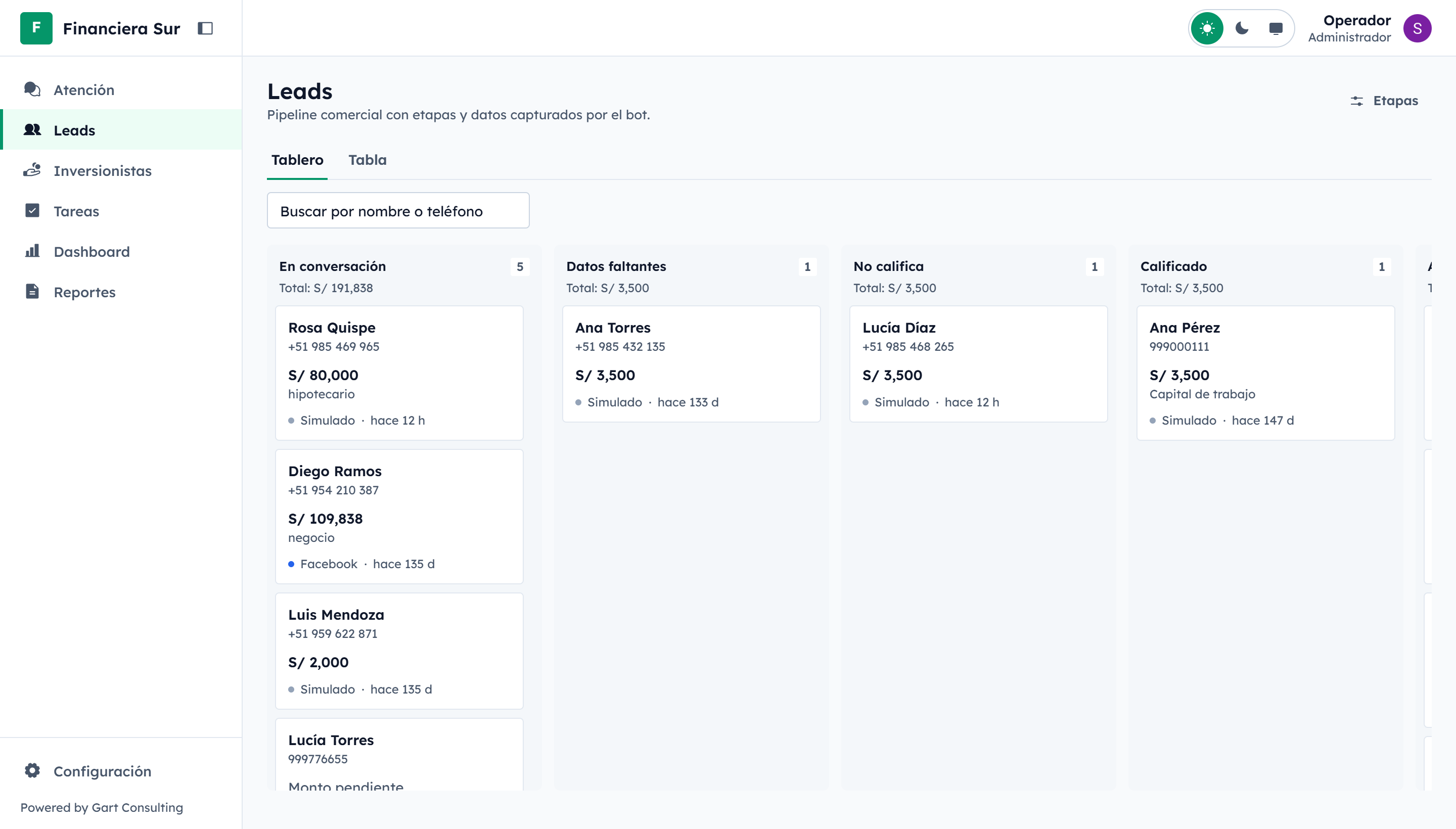This screenshot has width=1456, height=829.
Task: Click the Atención chat bubbles icon
Action: [32, 89]
